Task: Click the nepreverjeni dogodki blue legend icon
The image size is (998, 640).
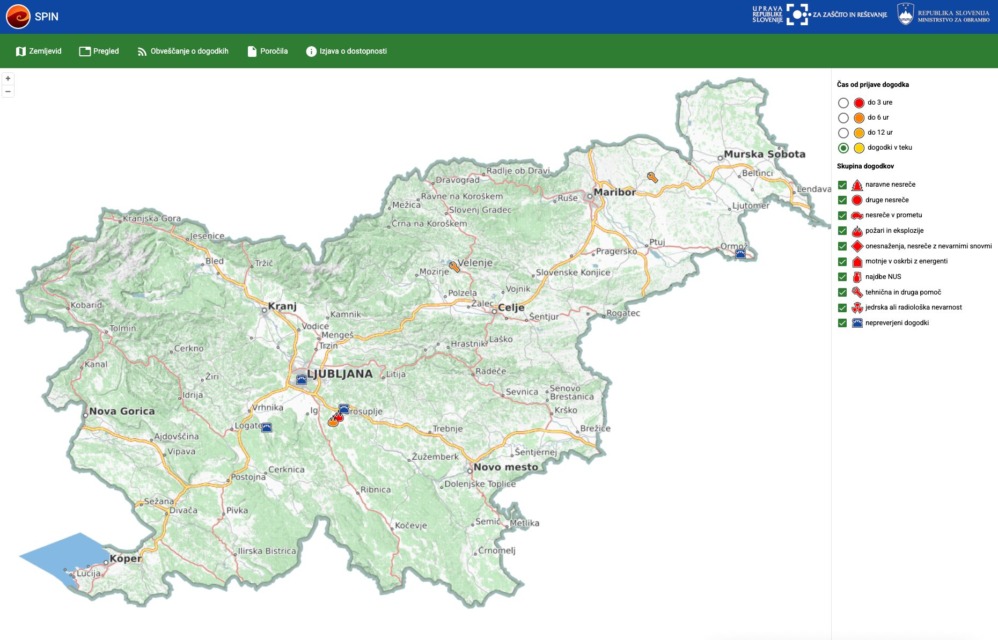Action: point(857,323)
